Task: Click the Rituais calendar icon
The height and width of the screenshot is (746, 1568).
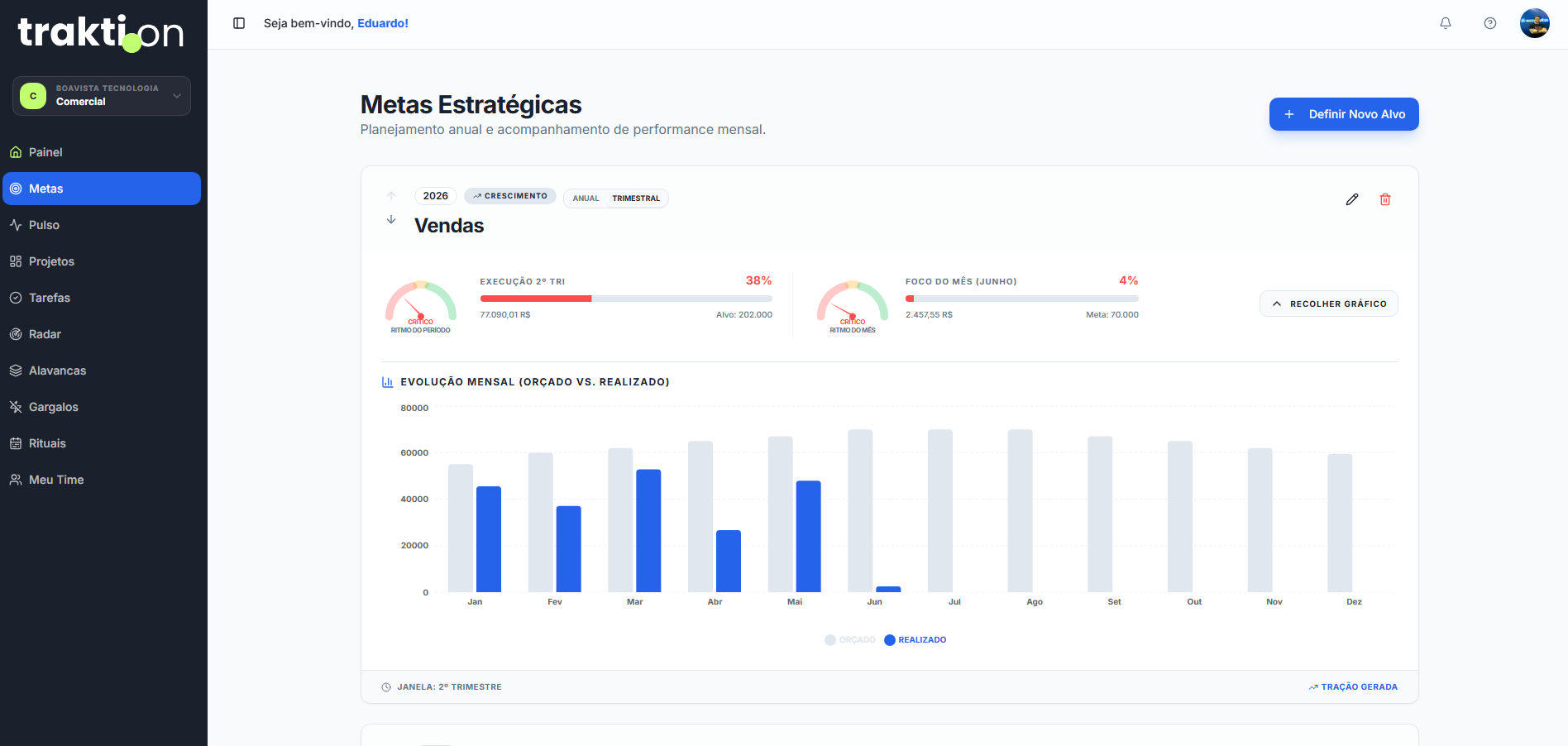Action: (x=16, y=443)
